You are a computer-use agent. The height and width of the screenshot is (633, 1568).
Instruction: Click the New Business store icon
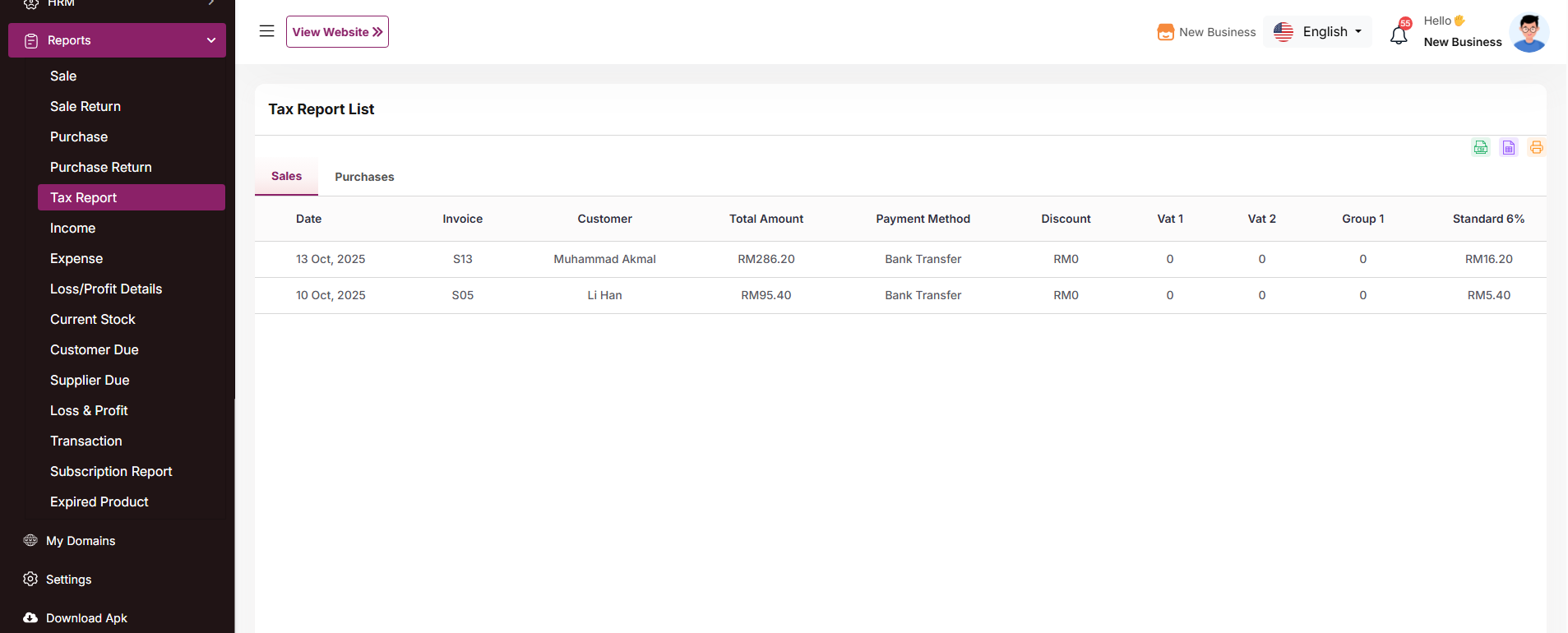[1165, 32]
